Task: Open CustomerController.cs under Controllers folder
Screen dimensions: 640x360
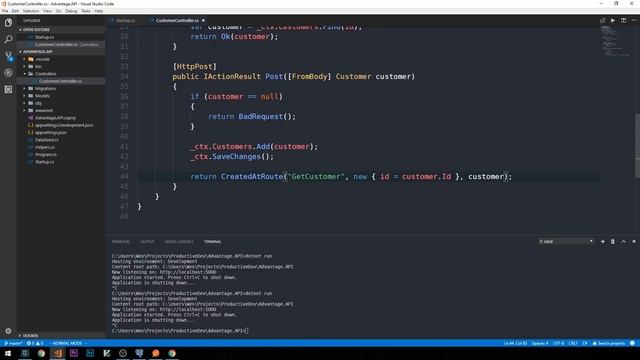Action: [61, 81]
